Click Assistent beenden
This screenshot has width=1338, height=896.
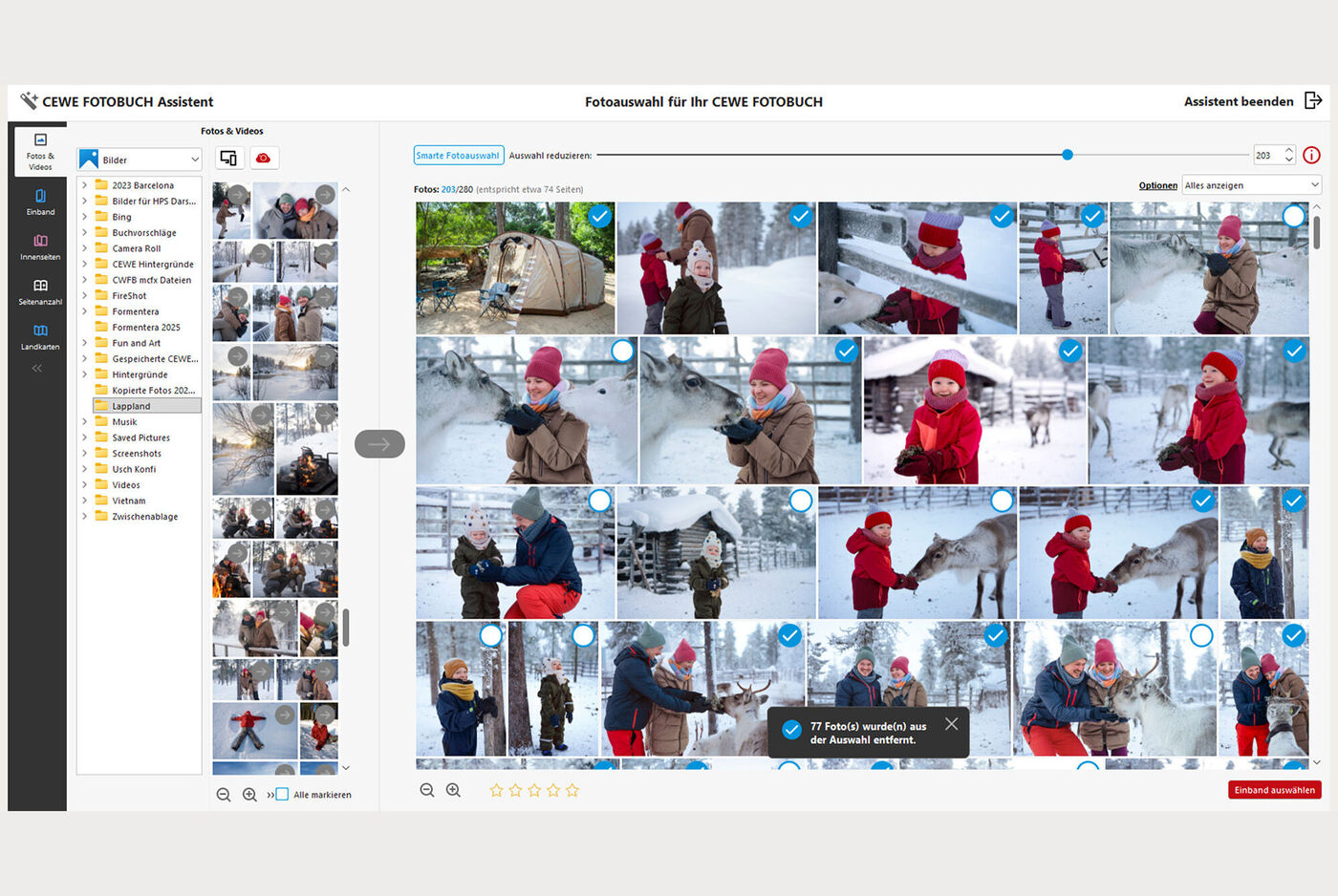1239,101
